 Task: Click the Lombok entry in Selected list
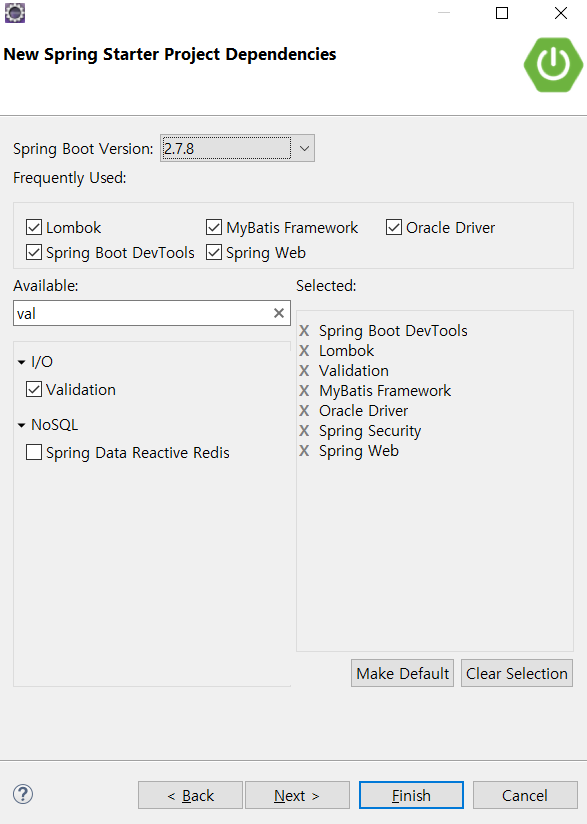click(346, 351)
